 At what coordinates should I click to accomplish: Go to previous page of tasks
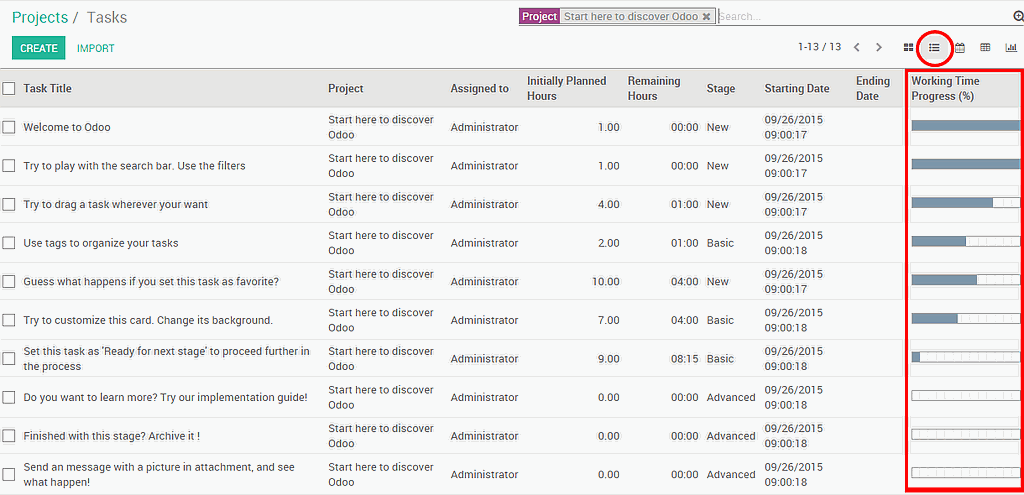click(857, 47)
